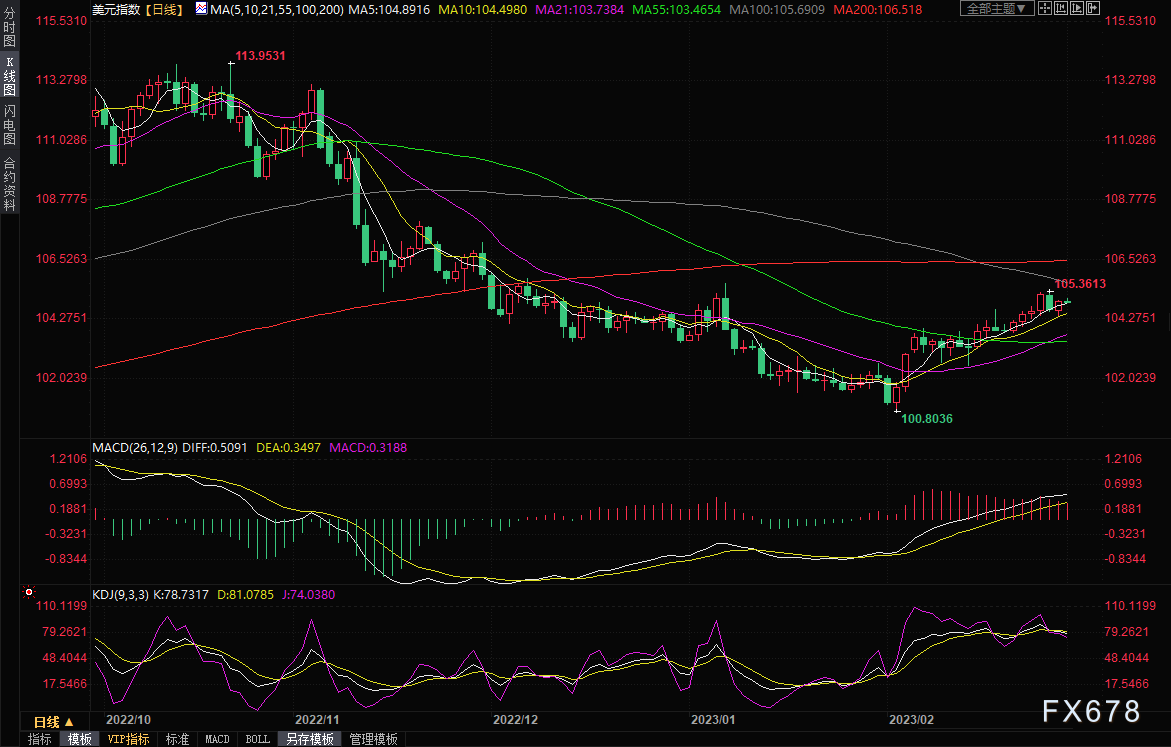Screen dimensions: 1171x747
Task: Click the KDJ(9,3,3) indicator label
Action: (120, 595)
